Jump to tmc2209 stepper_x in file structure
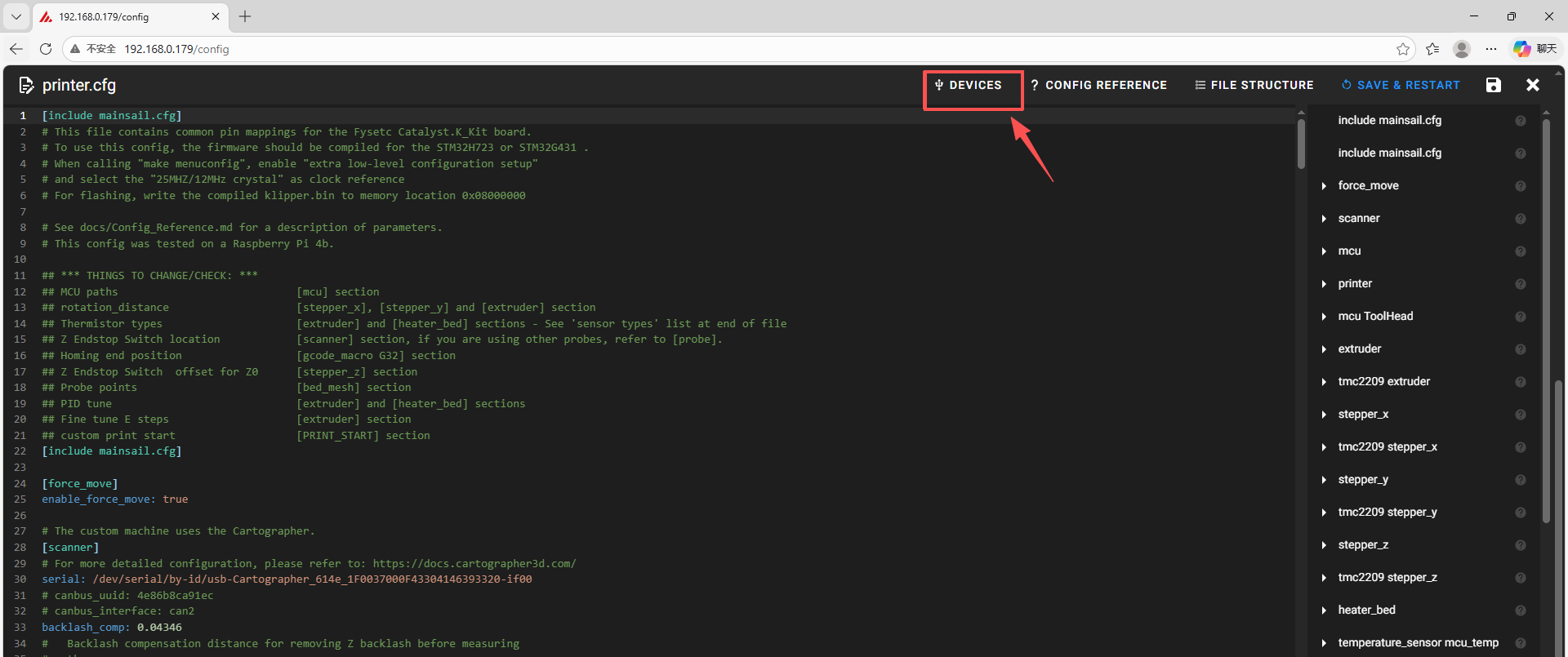The image size is (1568, 657). click(x=1388, y=447)
